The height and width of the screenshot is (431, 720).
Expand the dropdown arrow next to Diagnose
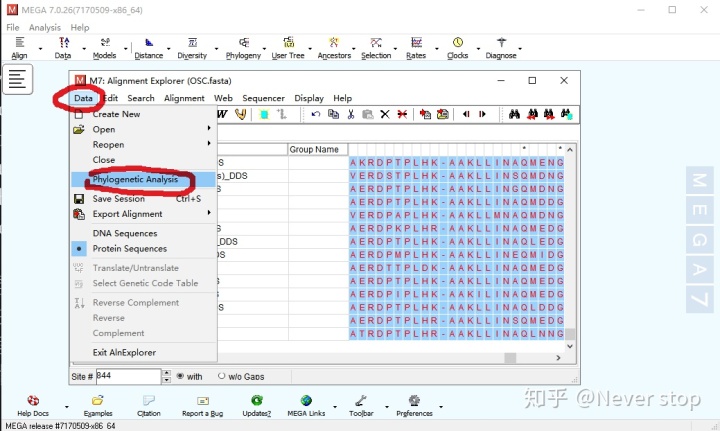pos(520,49)
